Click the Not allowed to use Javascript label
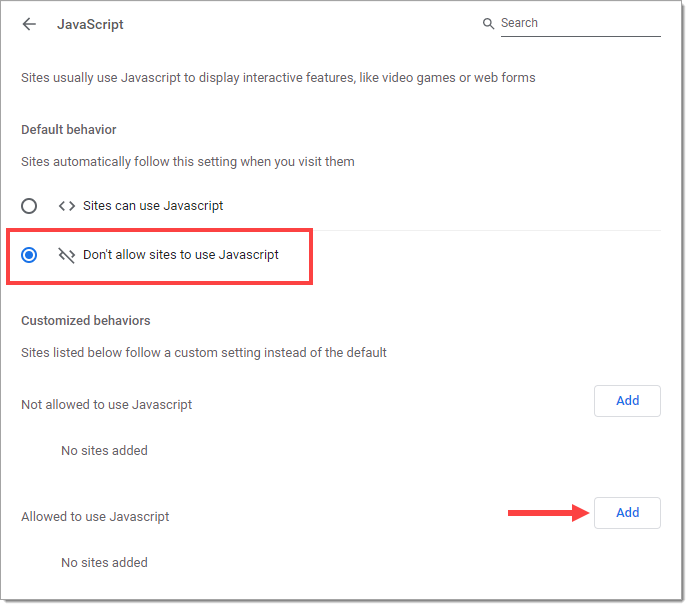Screen dimensions: 689x607 point(106,405)
